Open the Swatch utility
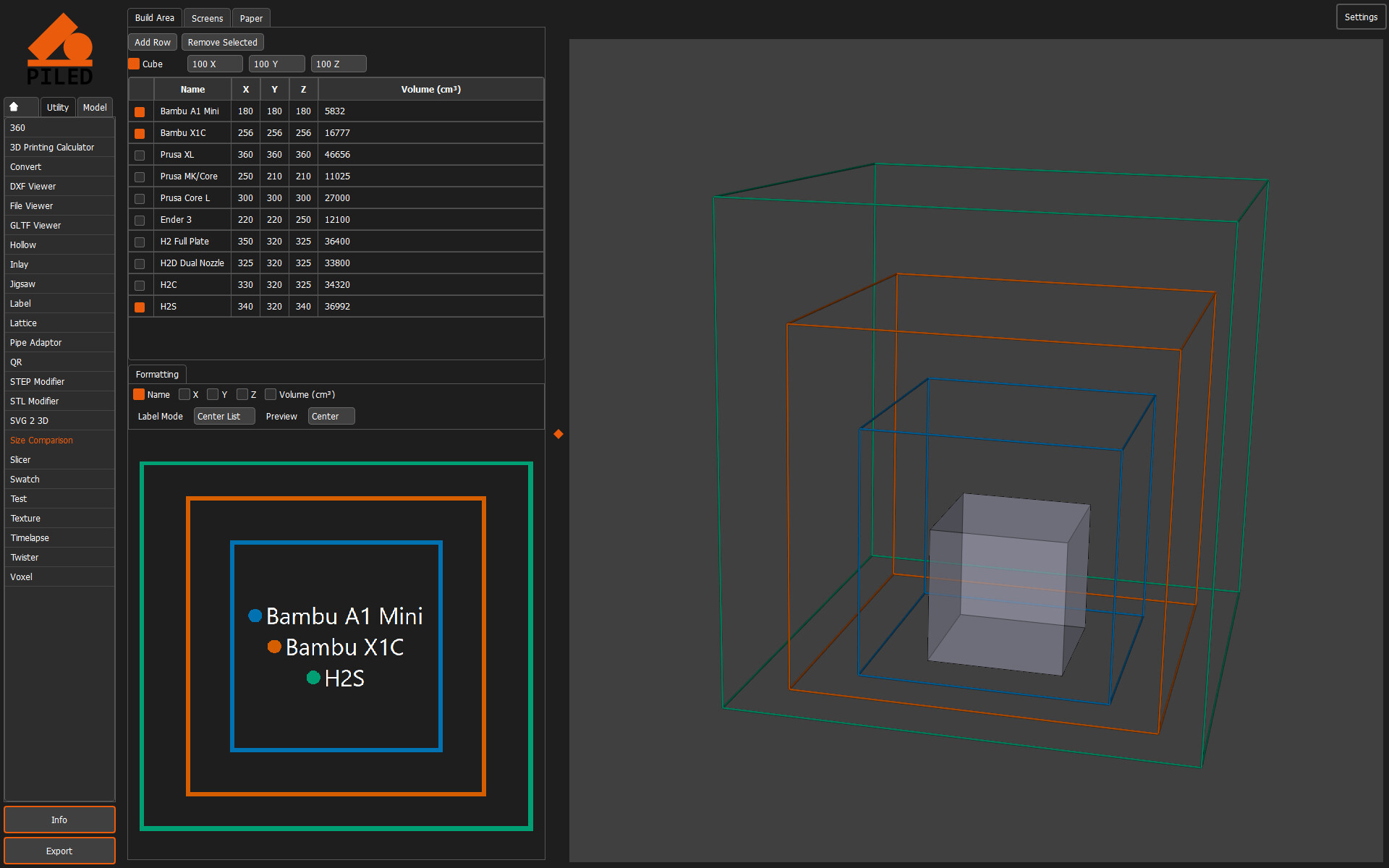Viewport: 1389px width, 868px height. [x=59, y=479]
